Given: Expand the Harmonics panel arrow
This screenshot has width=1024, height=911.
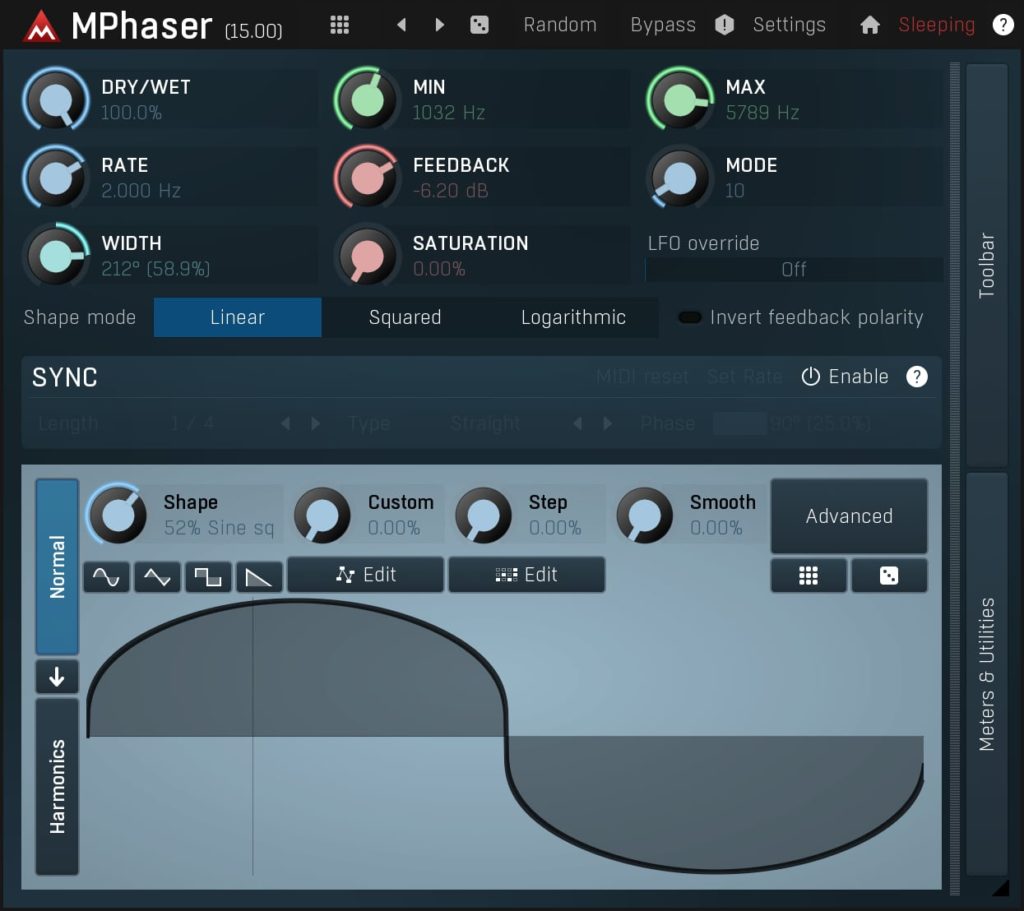Looking at the screenshot, I should pos(57,677).
